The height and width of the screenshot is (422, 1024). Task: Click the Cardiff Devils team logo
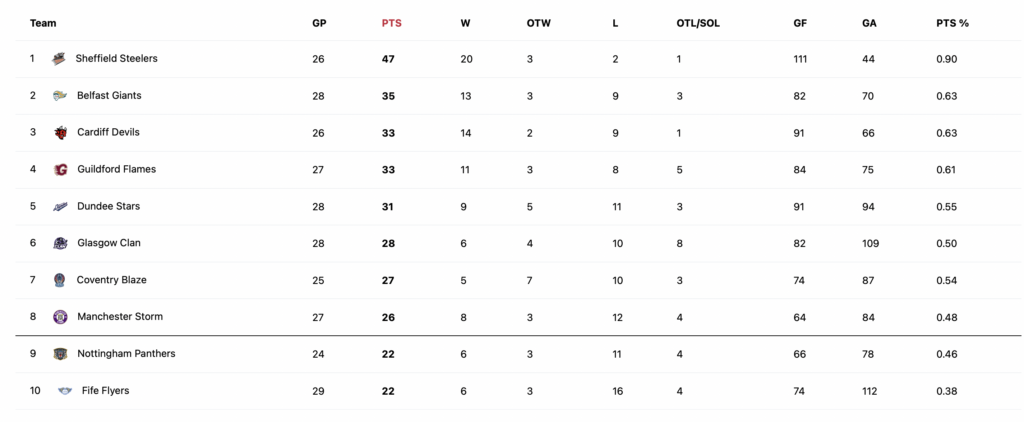[60, 133]
